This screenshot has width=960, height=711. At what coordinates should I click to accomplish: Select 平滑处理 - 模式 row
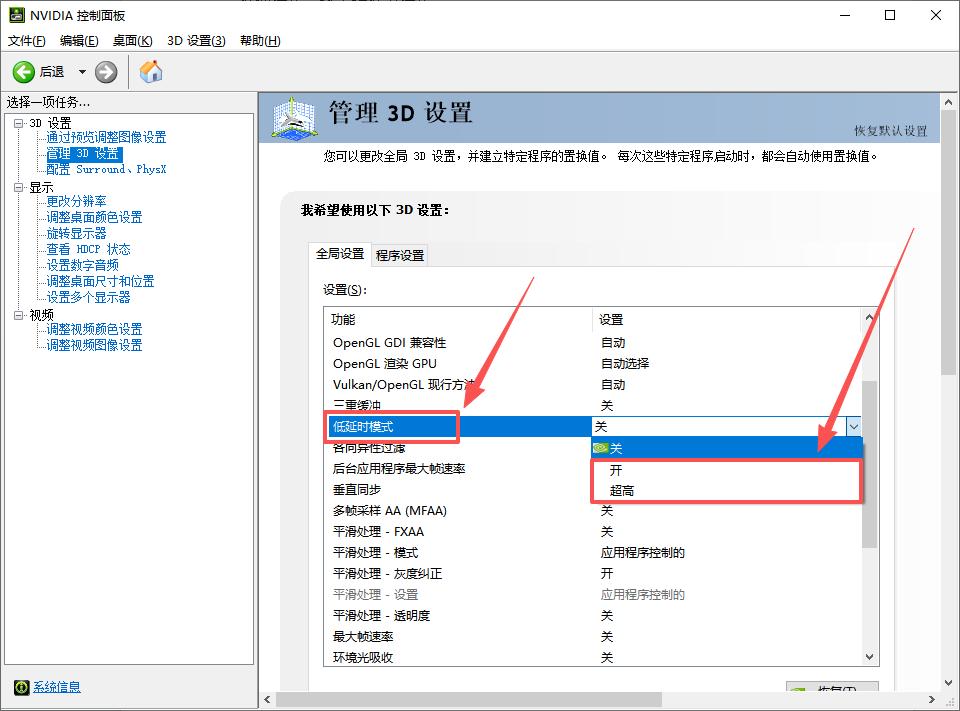point(593,552)
